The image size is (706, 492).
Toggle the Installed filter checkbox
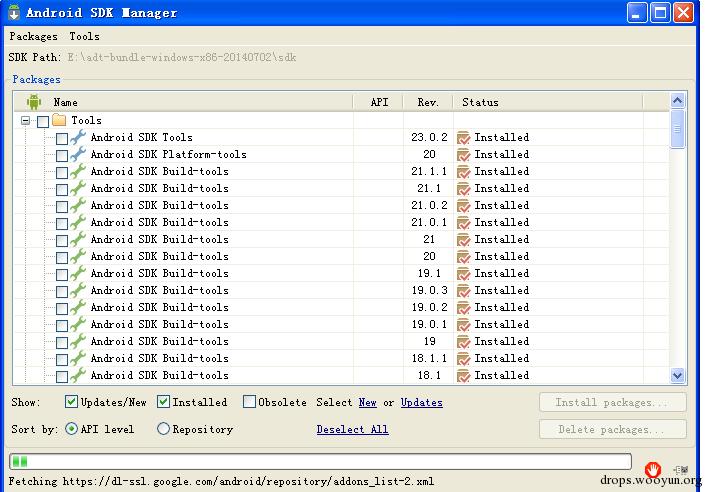point(163,402)
